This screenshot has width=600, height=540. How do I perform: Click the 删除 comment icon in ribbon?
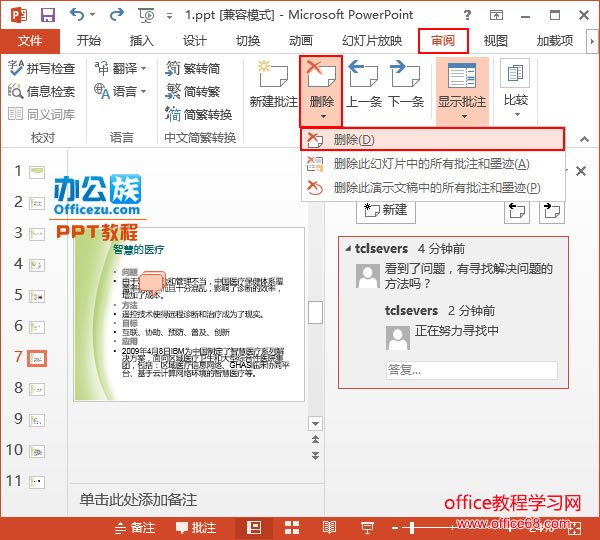coord(321,75)
